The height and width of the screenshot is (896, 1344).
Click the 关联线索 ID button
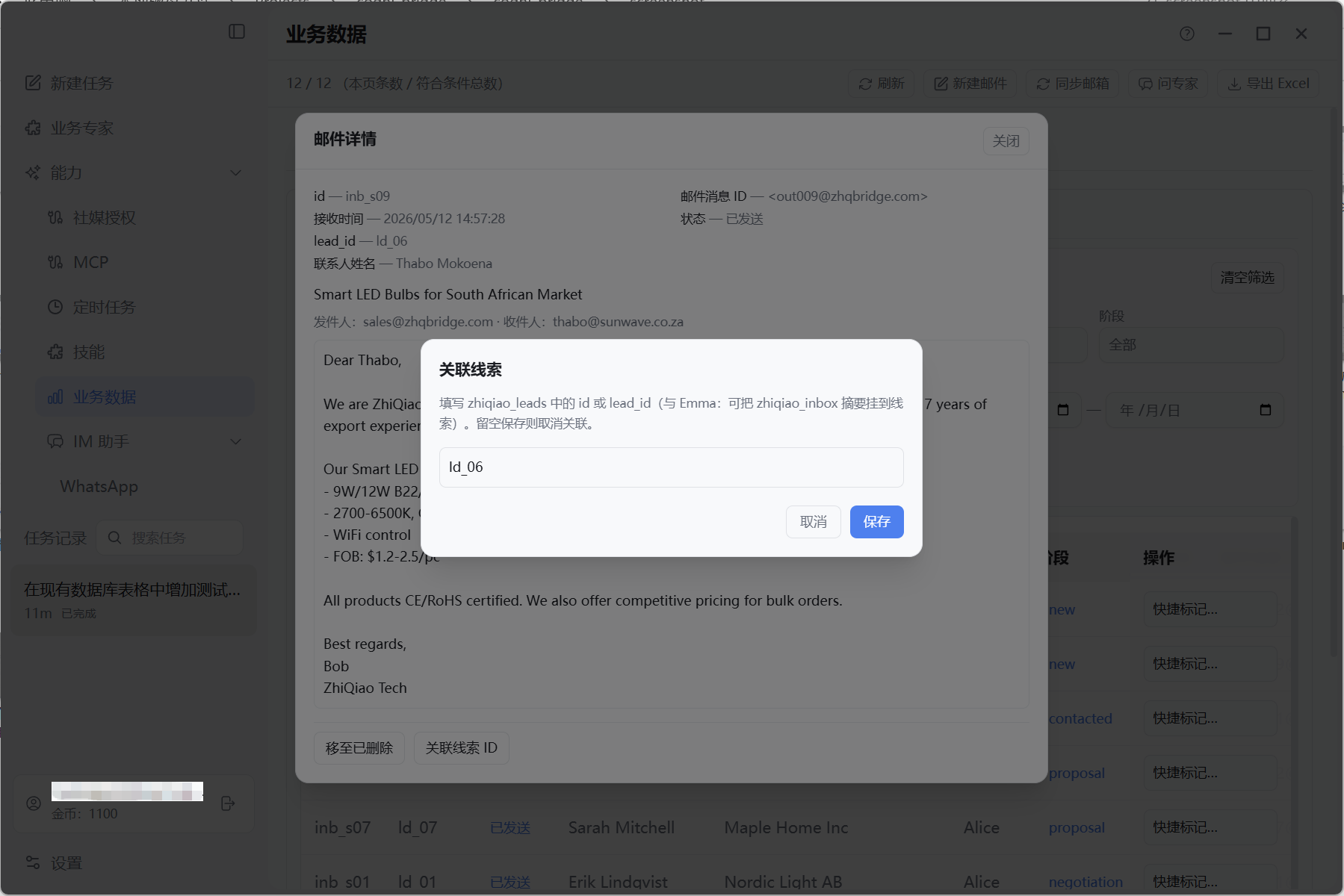(x=461, y=748)
